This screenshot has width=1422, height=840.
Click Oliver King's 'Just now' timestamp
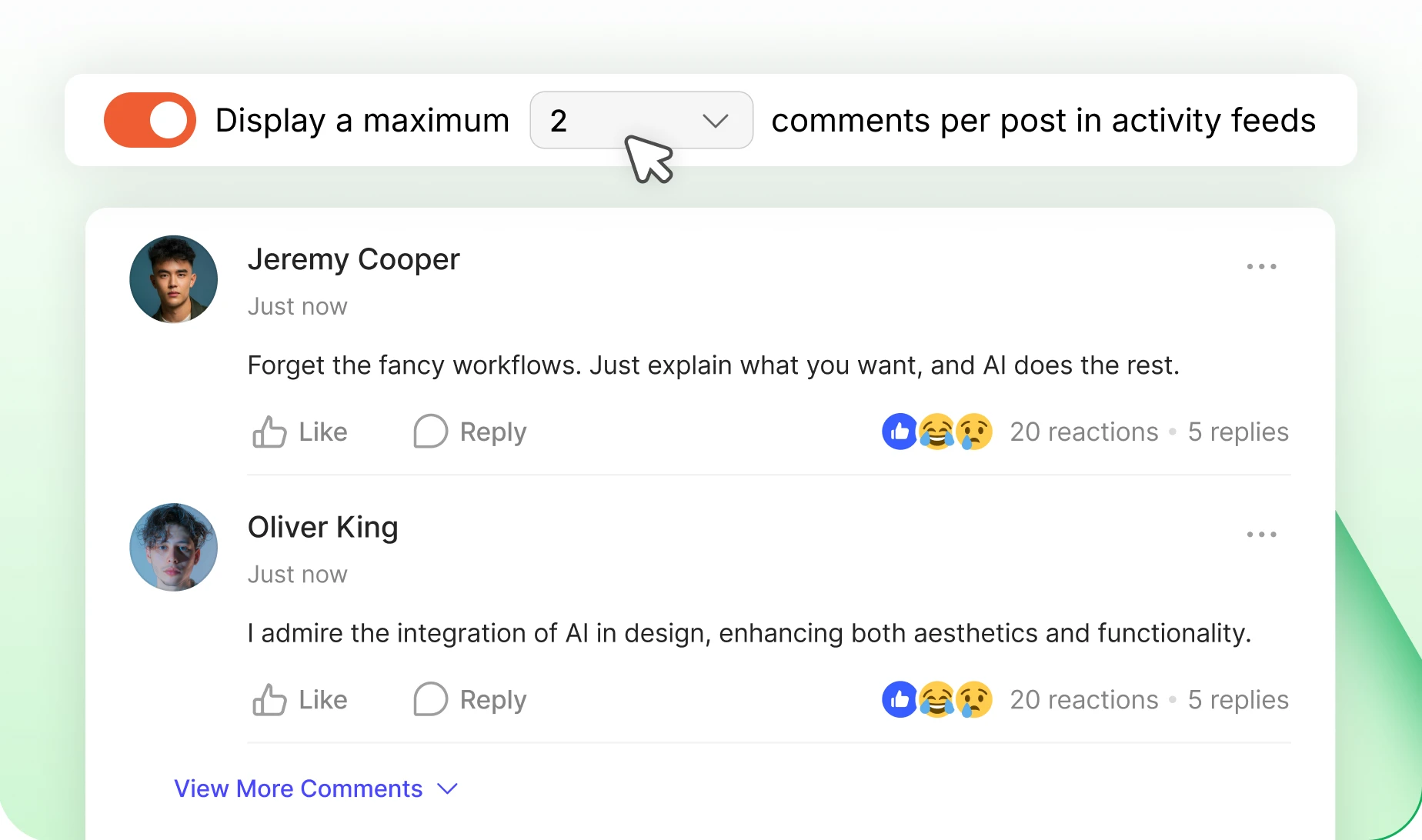tap(298, 574)
